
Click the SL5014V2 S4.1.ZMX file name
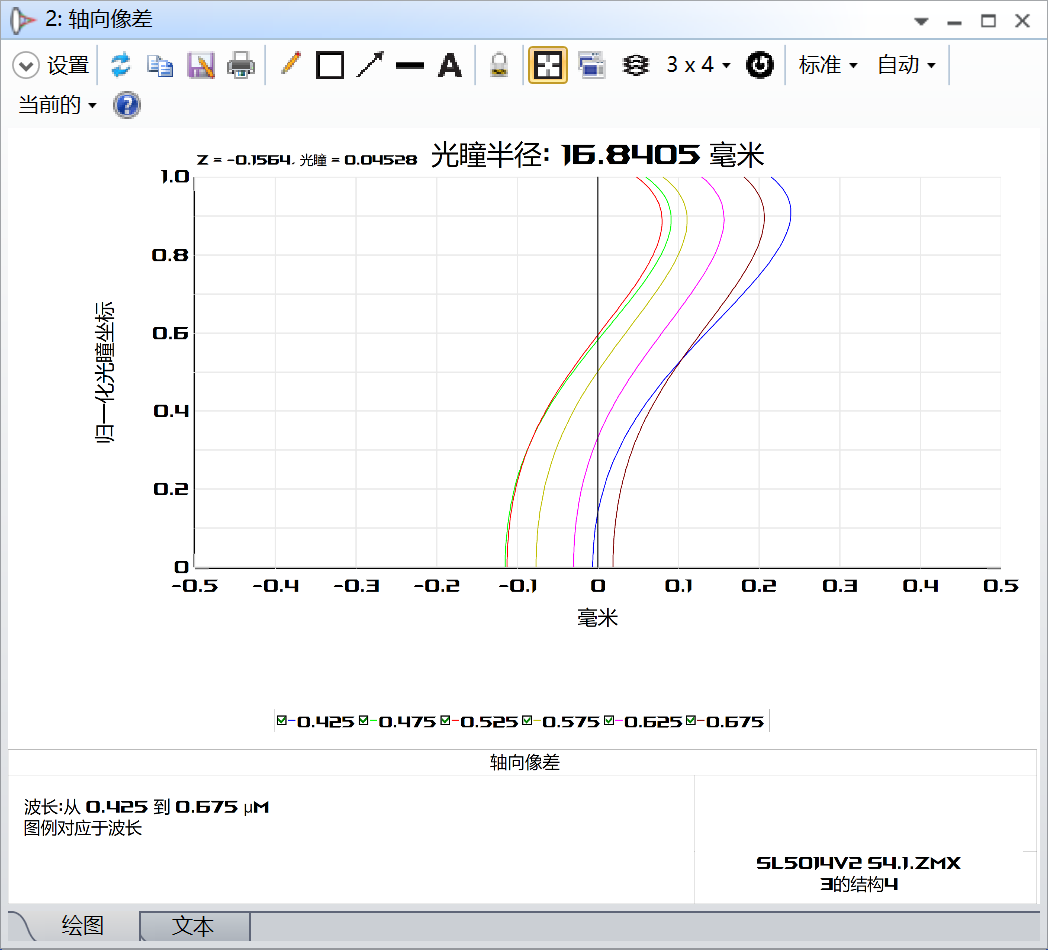tap(858, 863)
